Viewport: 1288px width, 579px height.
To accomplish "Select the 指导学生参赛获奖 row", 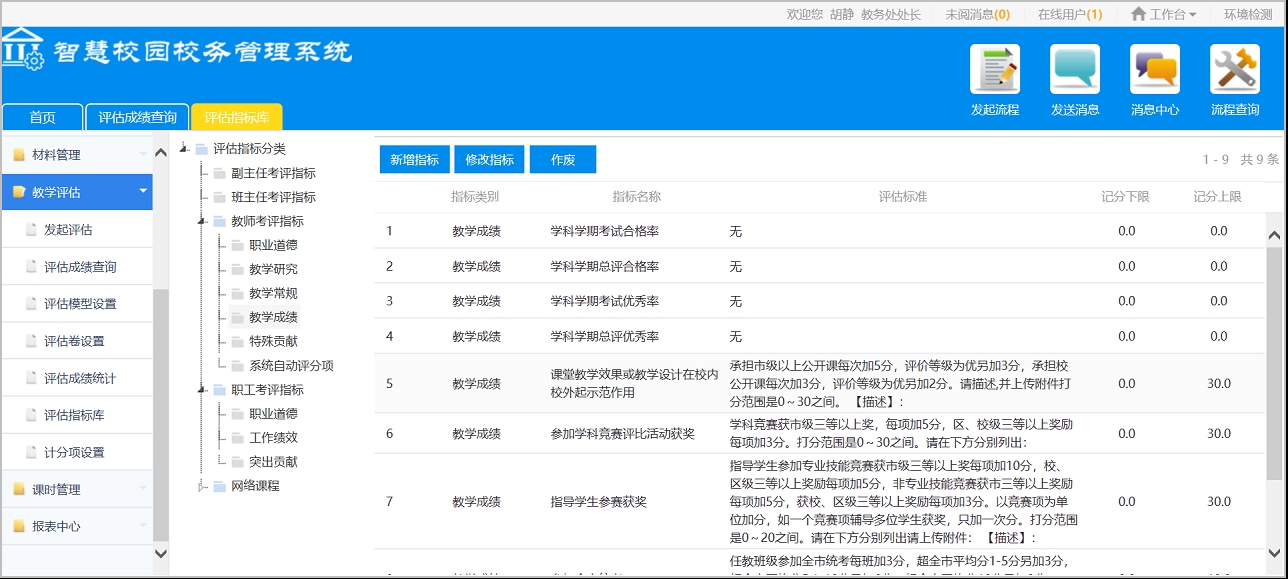I will pos(820,501).
